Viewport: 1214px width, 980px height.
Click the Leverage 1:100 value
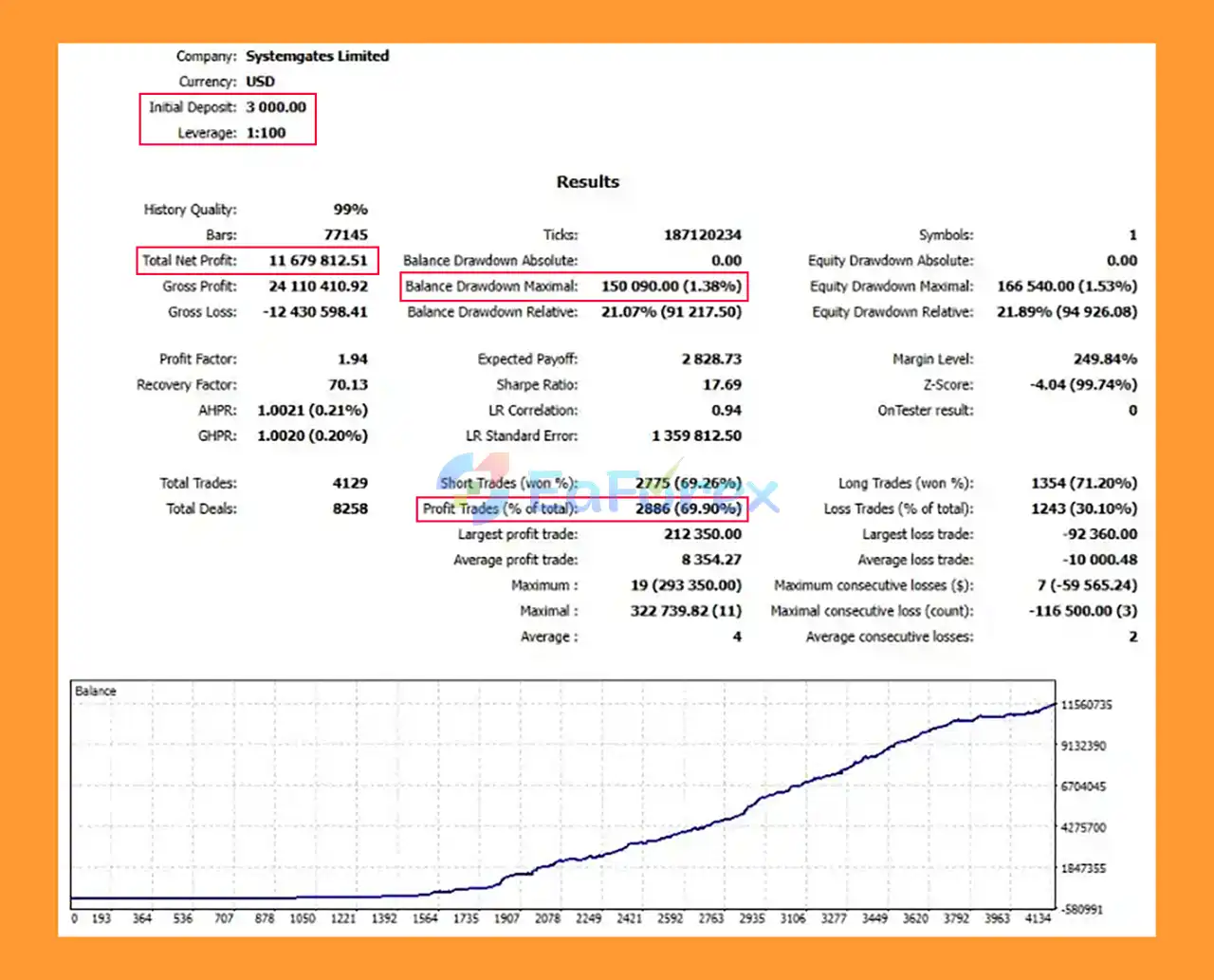point(266,133)
